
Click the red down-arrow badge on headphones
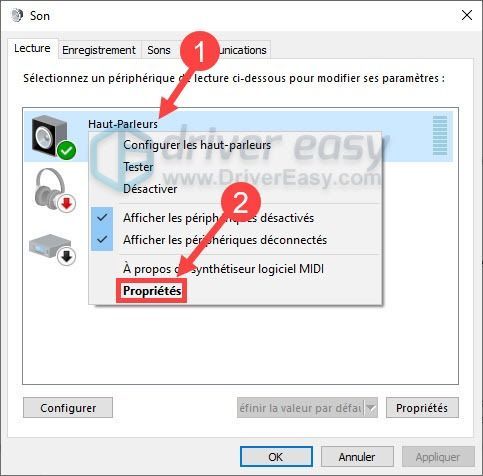pyautogui.click(x=67, y=203)
